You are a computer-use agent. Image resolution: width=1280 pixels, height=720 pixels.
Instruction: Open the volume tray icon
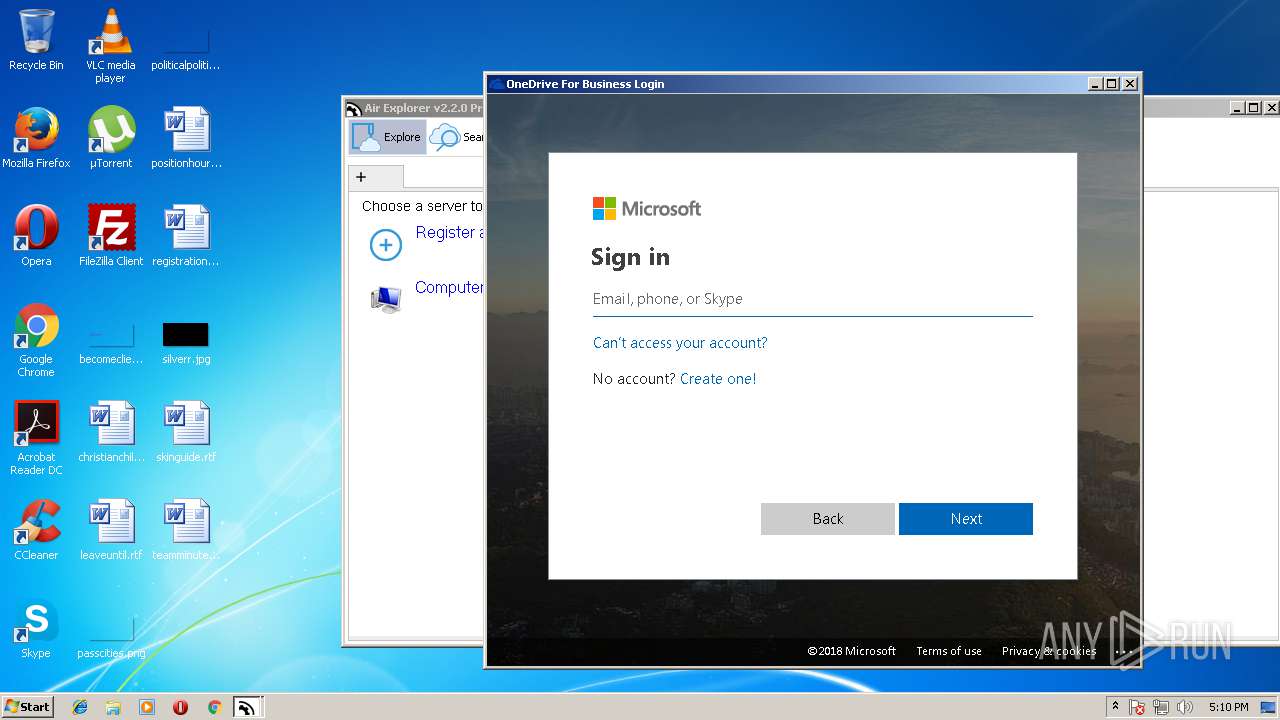tap(1185, 707)
